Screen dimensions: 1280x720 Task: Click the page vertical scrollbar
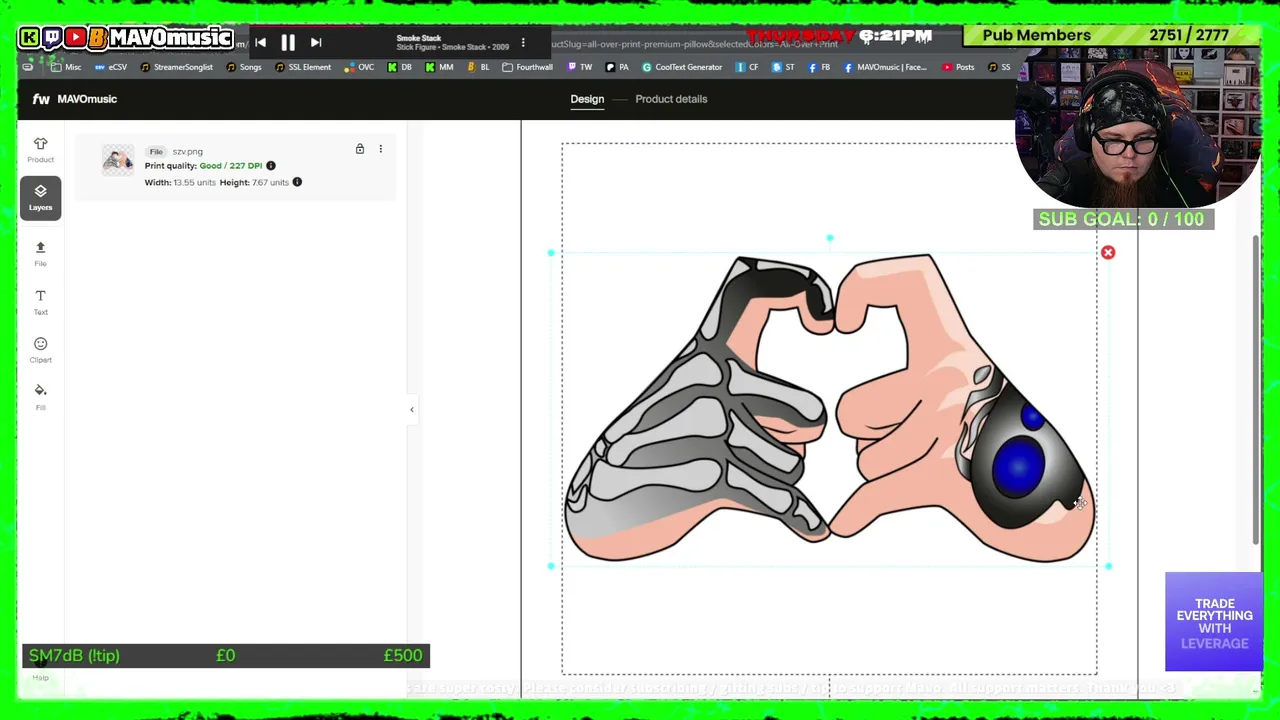point(1256,390)
